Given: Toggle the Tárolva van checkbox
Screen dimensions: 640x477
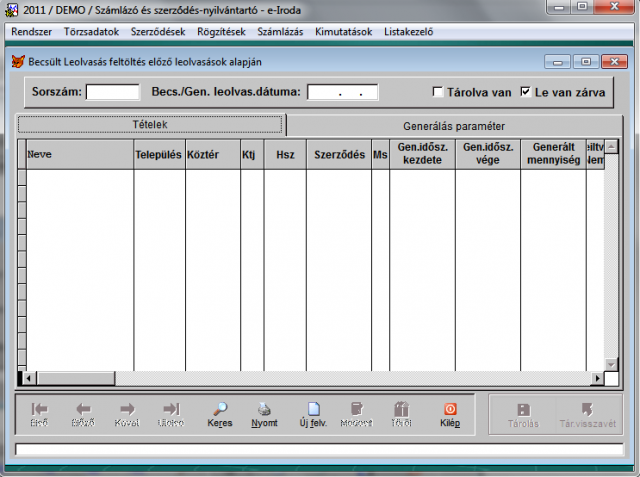Looking at the screenshot, I should [438, 92].
